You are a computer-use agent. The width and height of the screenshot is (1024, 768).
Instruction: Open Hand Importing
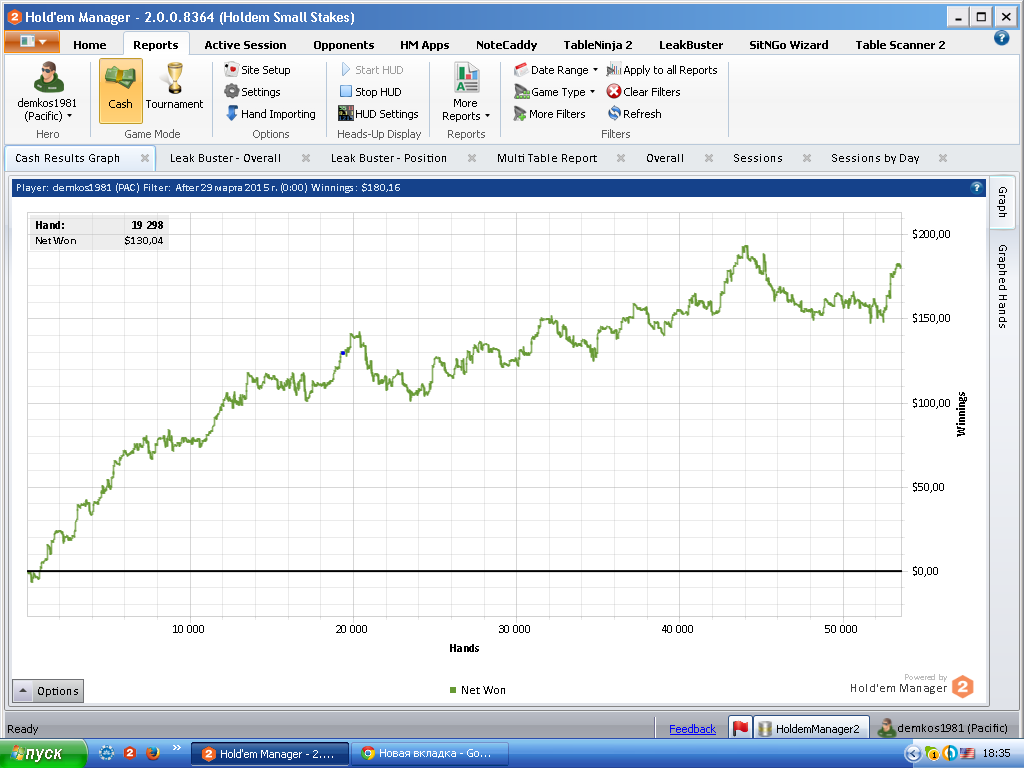tap(270, 114)
